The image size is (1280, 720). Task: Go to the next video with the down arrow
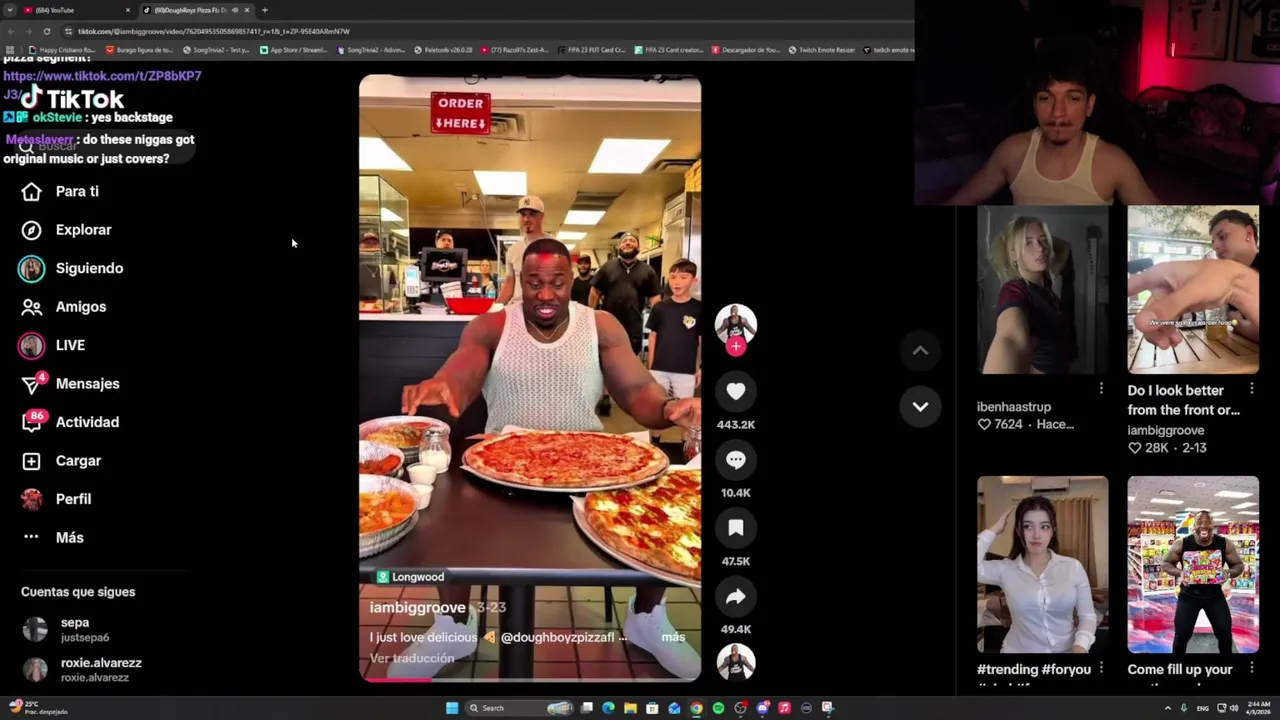[x=920, y=407]
